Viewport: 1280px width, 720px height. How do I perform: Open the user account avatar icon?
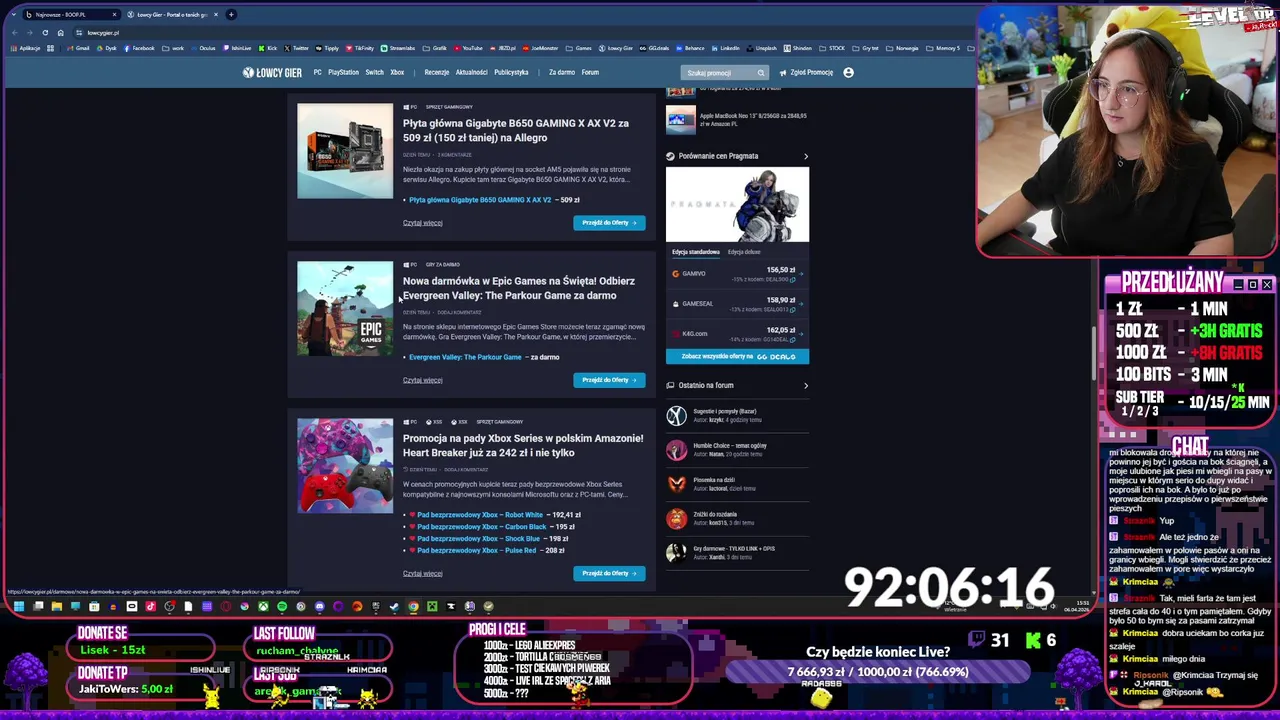pos(848,72)
